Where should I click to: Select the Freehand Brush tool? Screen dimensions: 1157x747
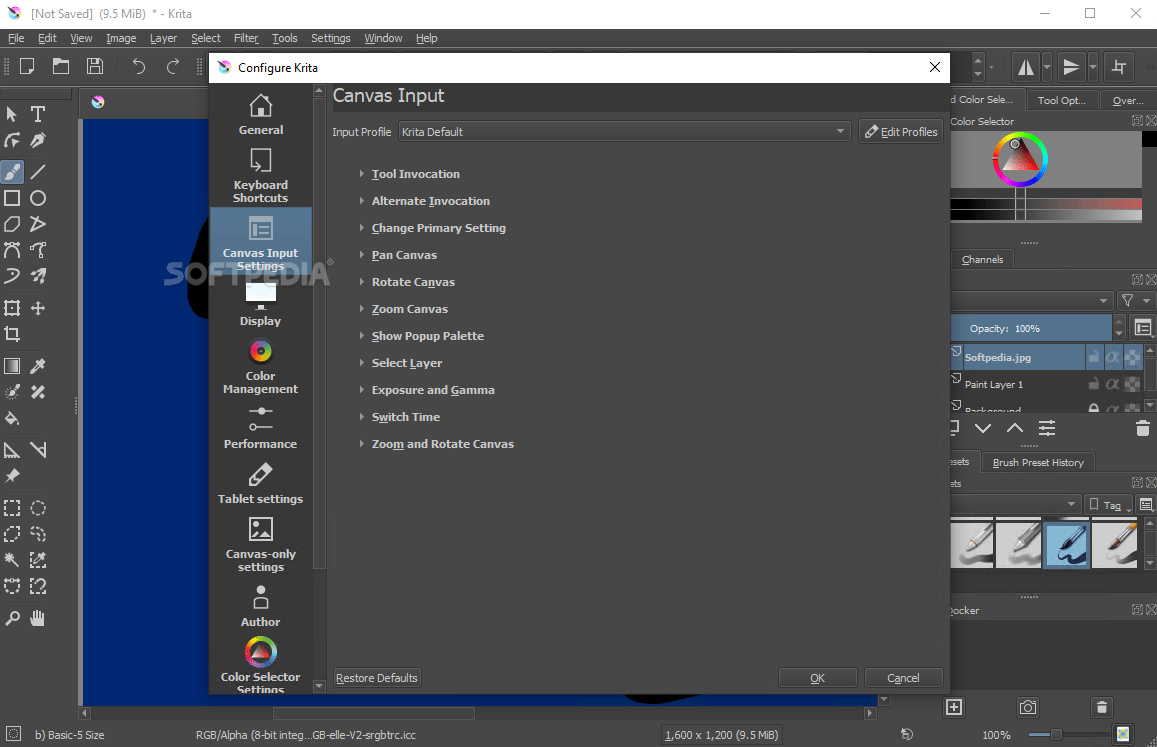[13, 171]
